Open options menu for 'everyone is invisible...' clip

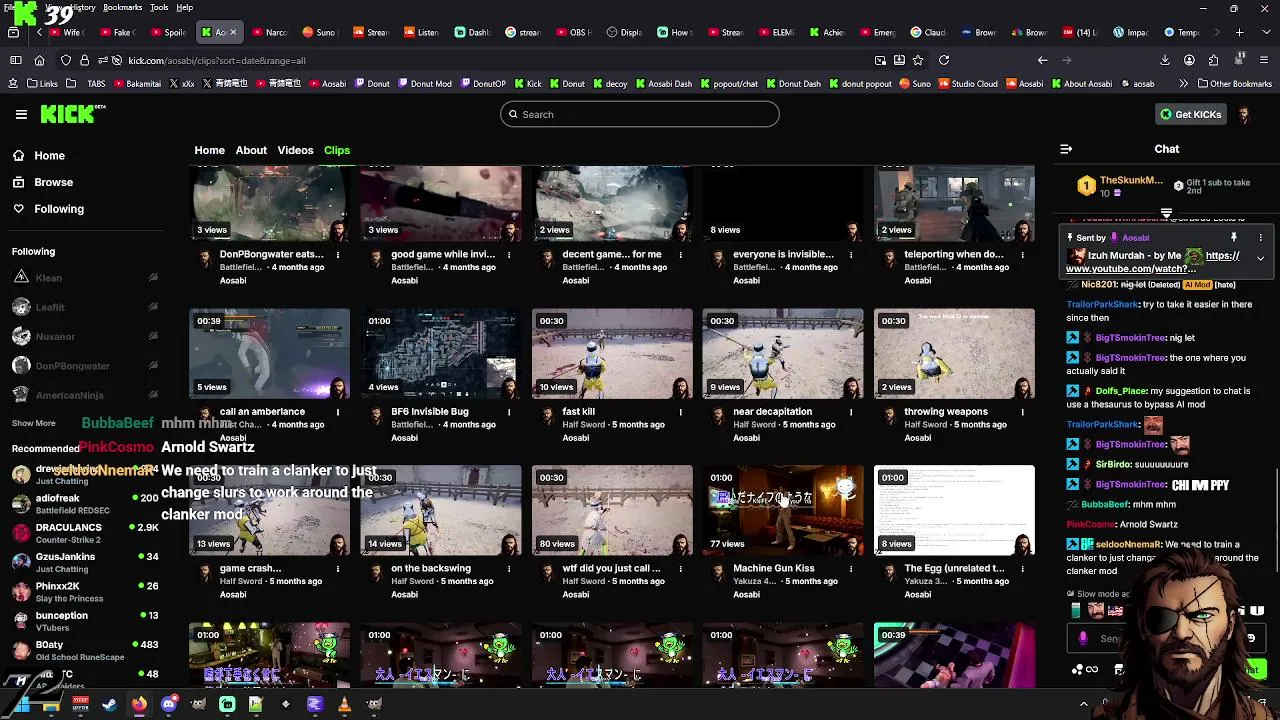[851, 255]
